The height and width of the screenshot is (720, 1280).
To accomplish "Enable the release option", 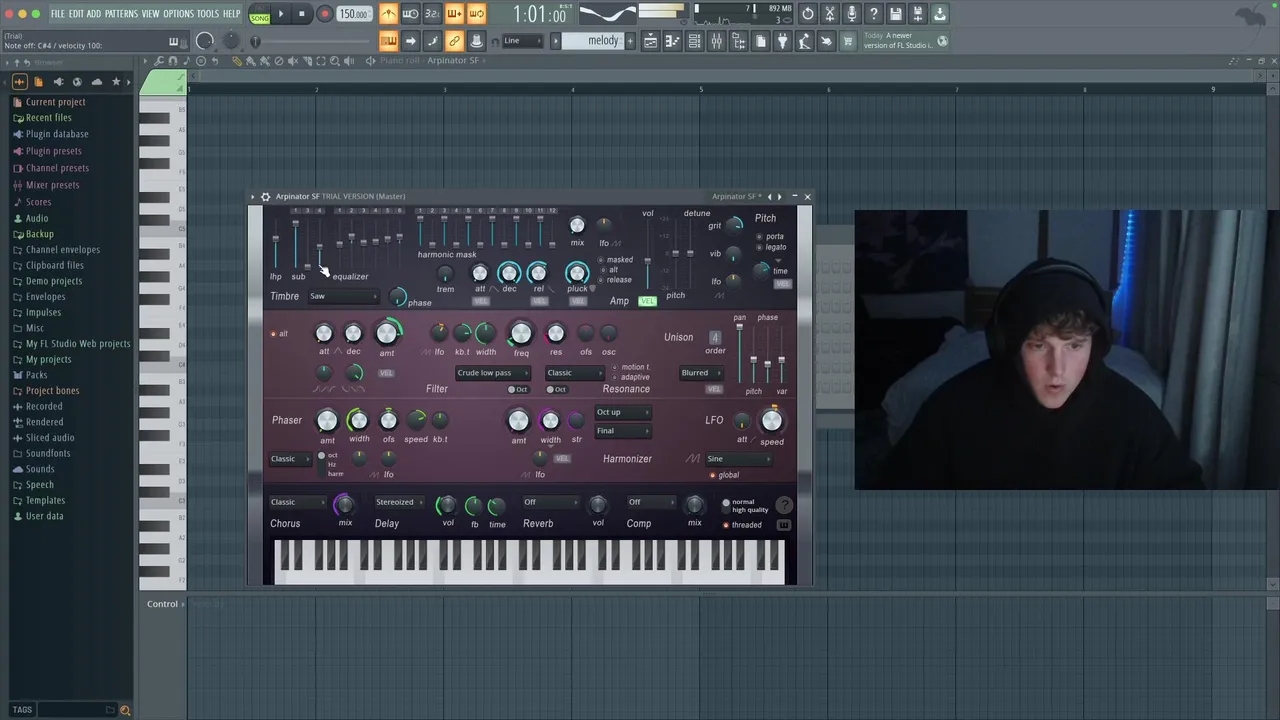I will coord(615,280).
